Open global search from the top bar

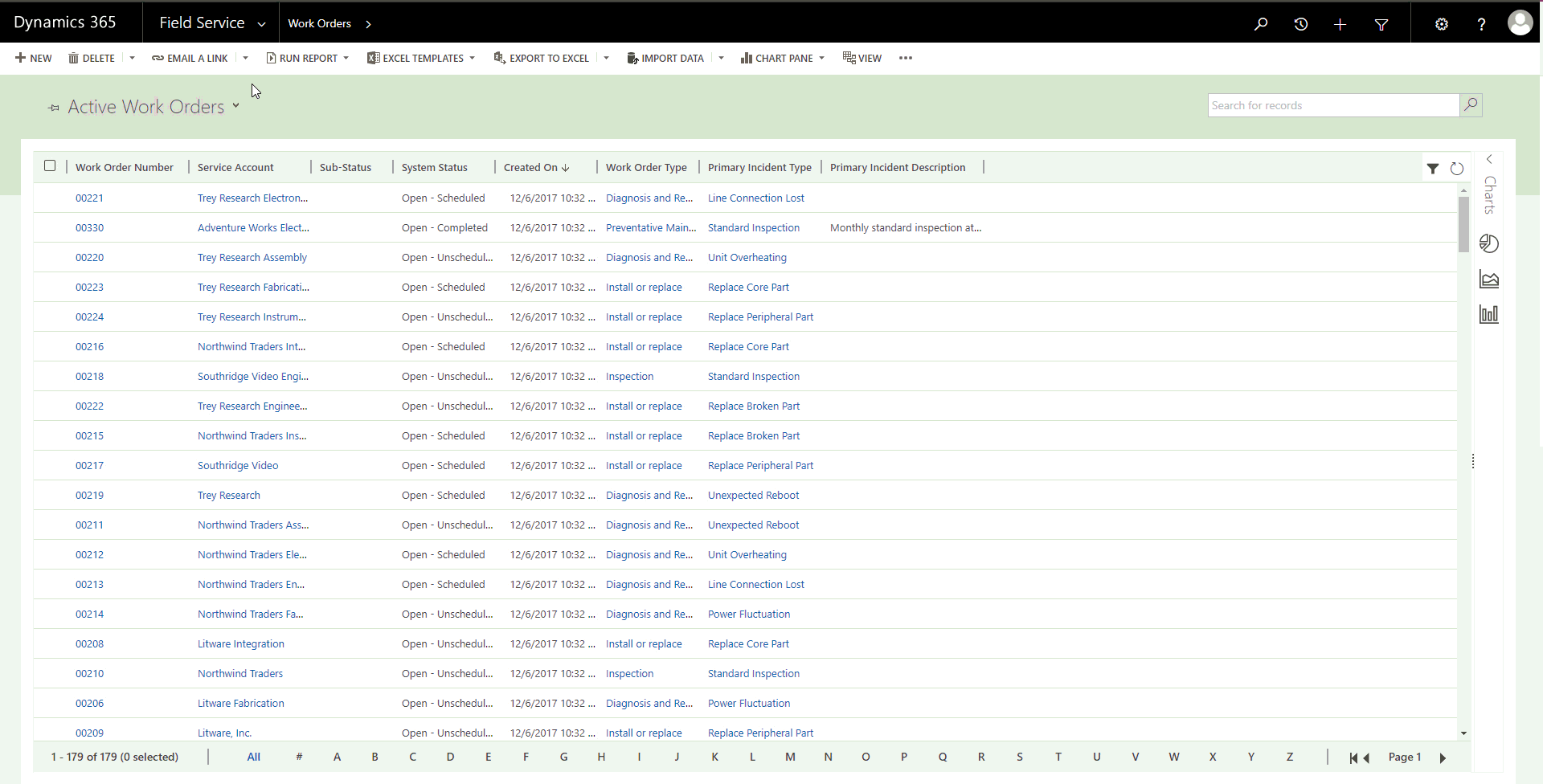click(1260, 23)
